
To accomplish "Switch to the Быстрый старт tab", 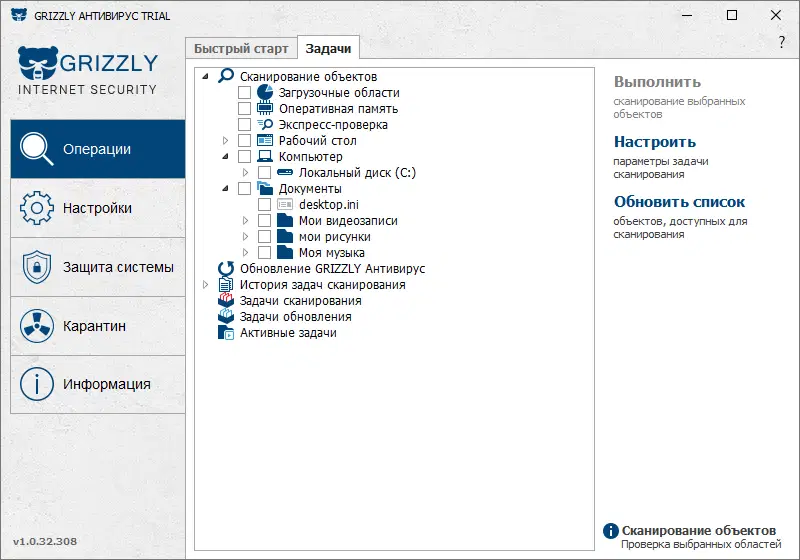I will point(241,48).
